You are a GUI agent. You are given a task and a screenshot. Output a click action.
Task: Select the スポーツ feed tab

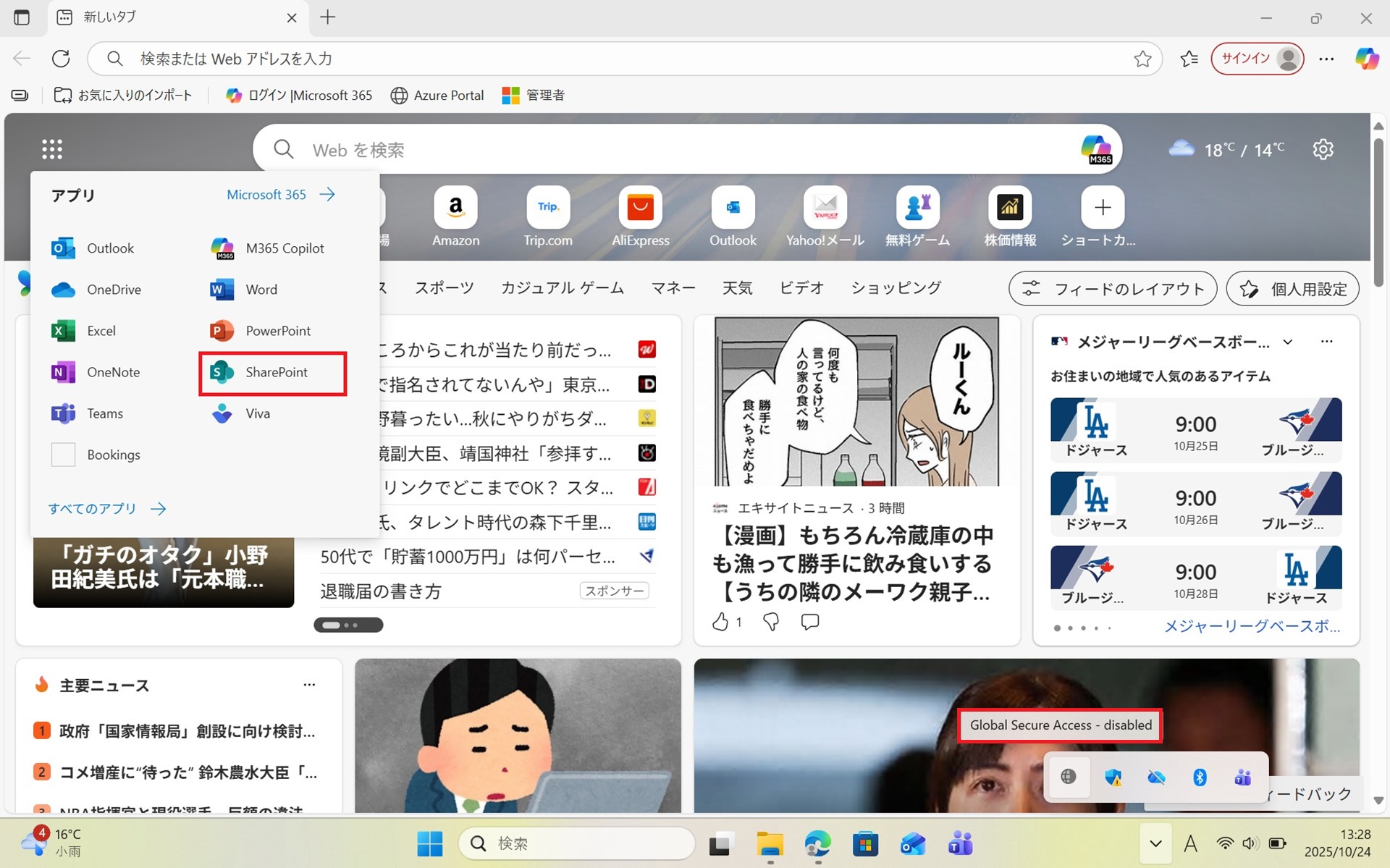click(444, 288)
